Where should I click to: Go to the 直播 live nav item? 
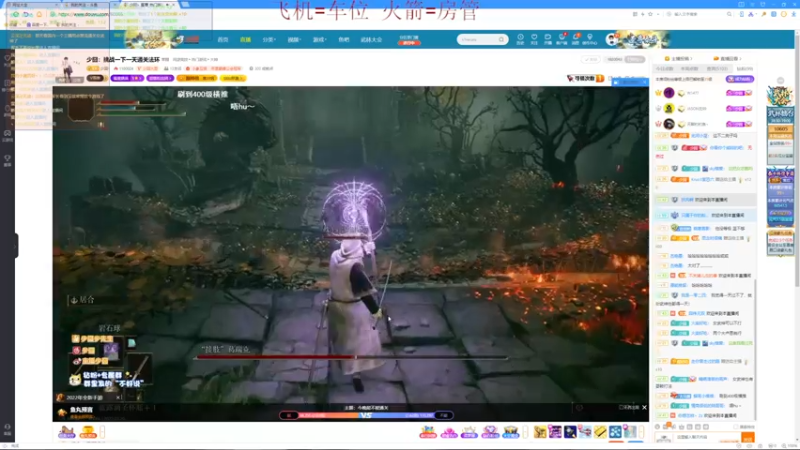245,40
